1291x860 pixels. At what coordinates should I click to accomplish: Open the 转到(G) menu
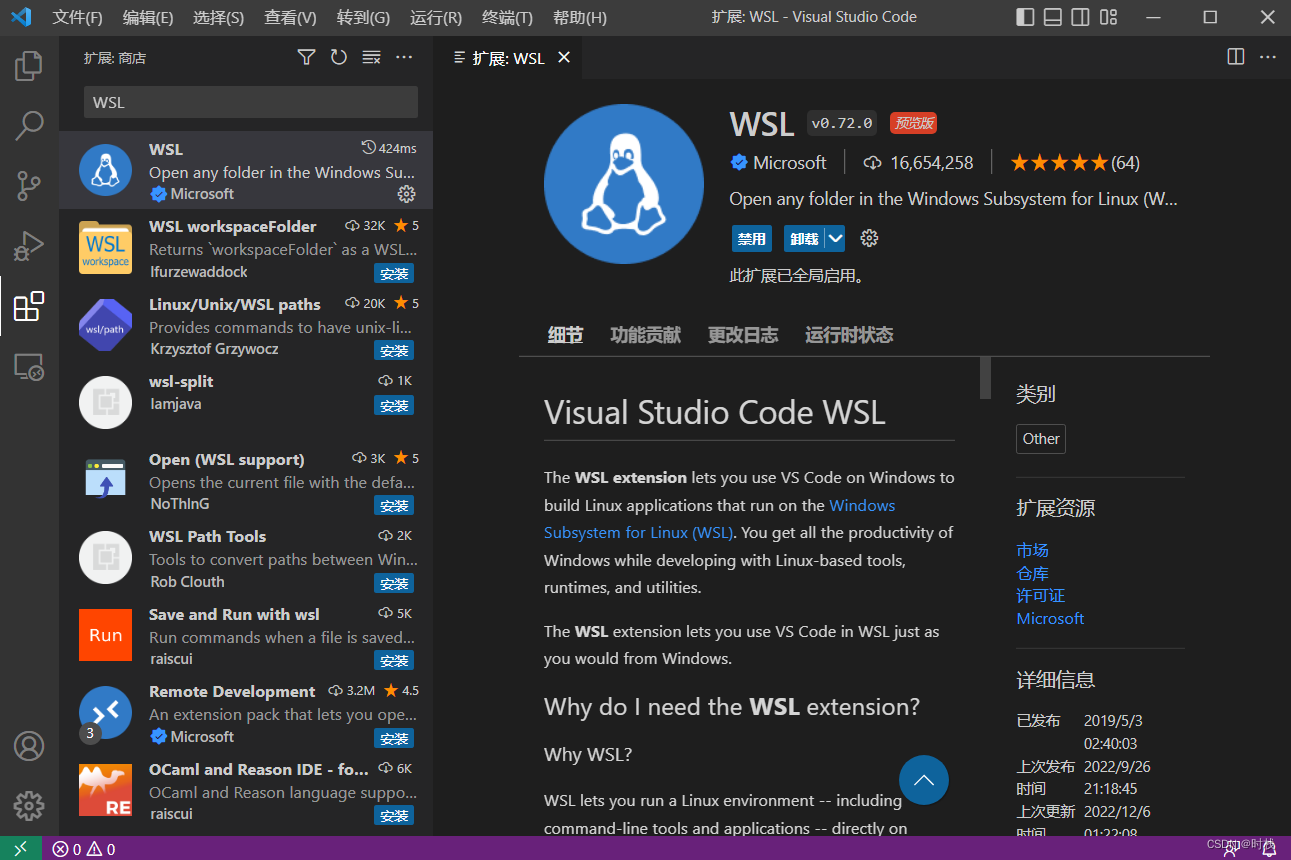pos(363,17)
